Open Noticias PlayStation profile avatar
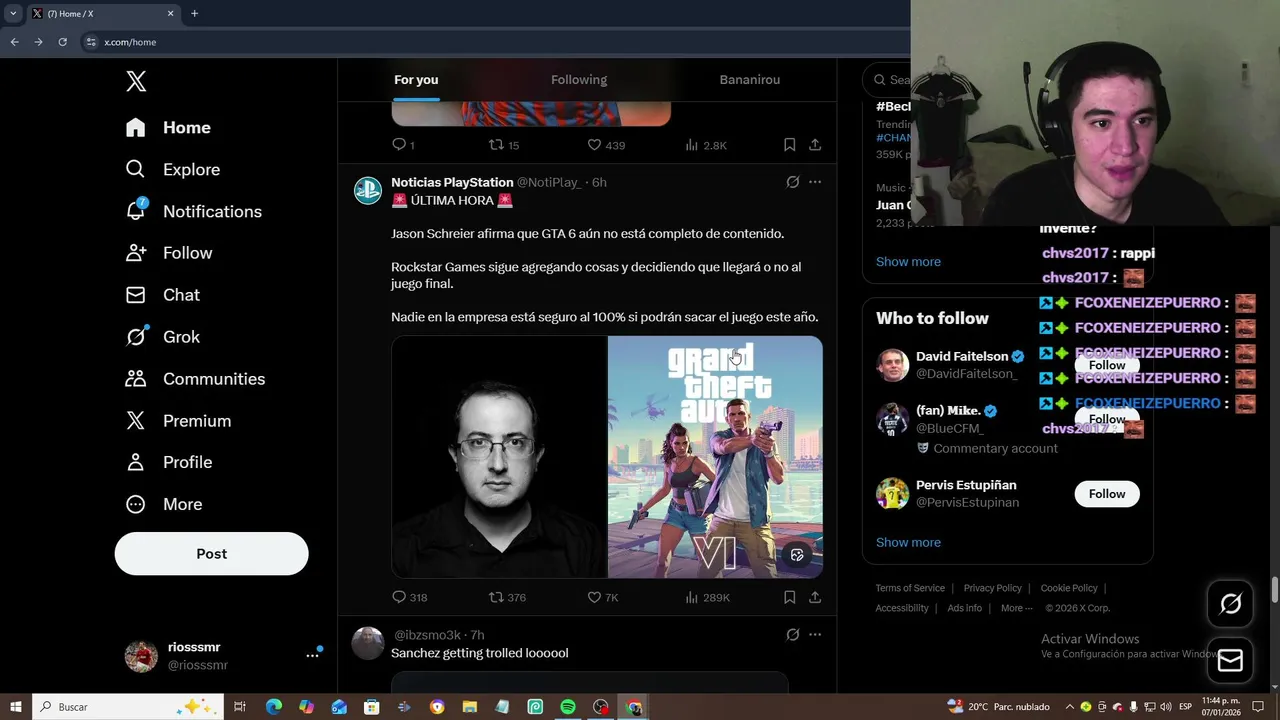 click(368, 190)
